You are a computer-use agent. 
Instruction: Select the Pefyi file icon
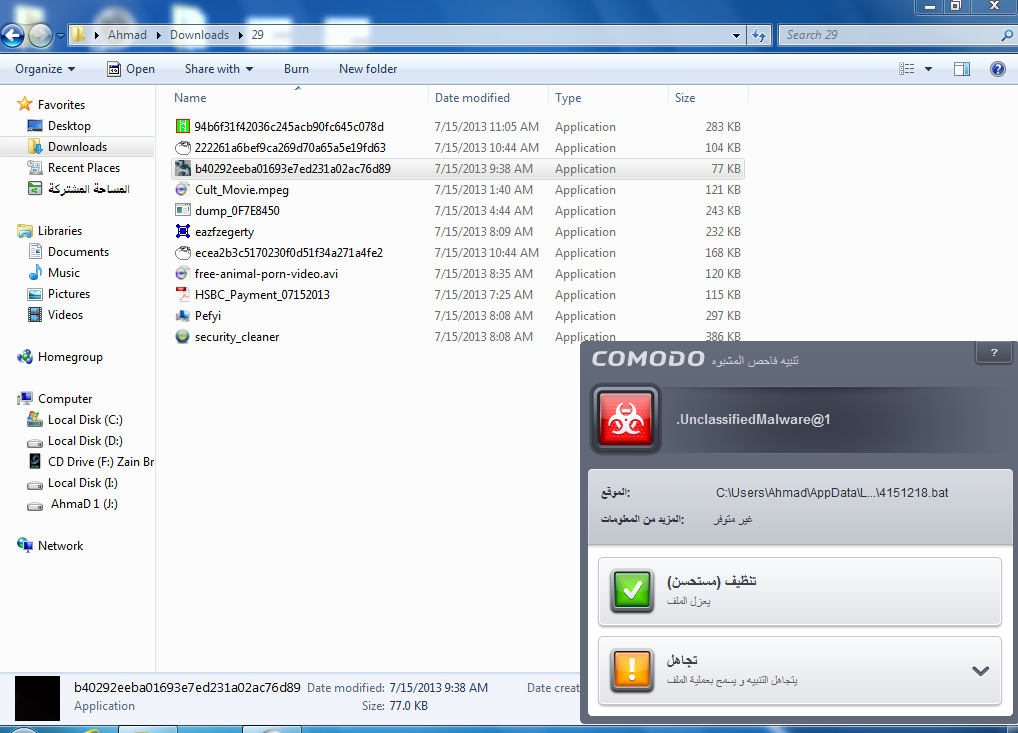tap(183, 316)
